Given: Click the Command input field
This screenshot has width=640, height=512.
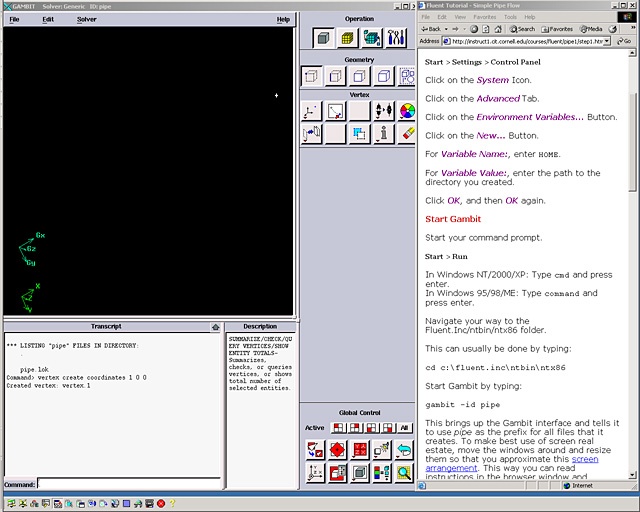Looking at the screenshot, I should (129, 484).
